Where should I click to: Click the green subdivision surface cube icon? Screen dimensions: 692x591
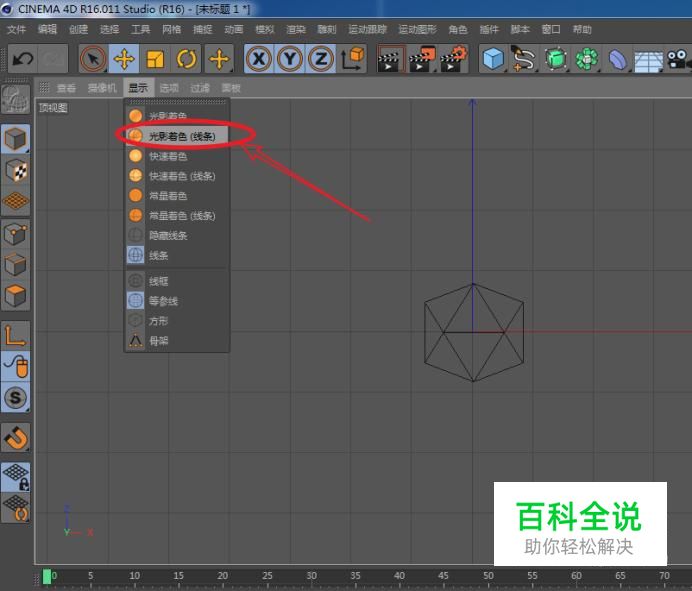point(555,58)
